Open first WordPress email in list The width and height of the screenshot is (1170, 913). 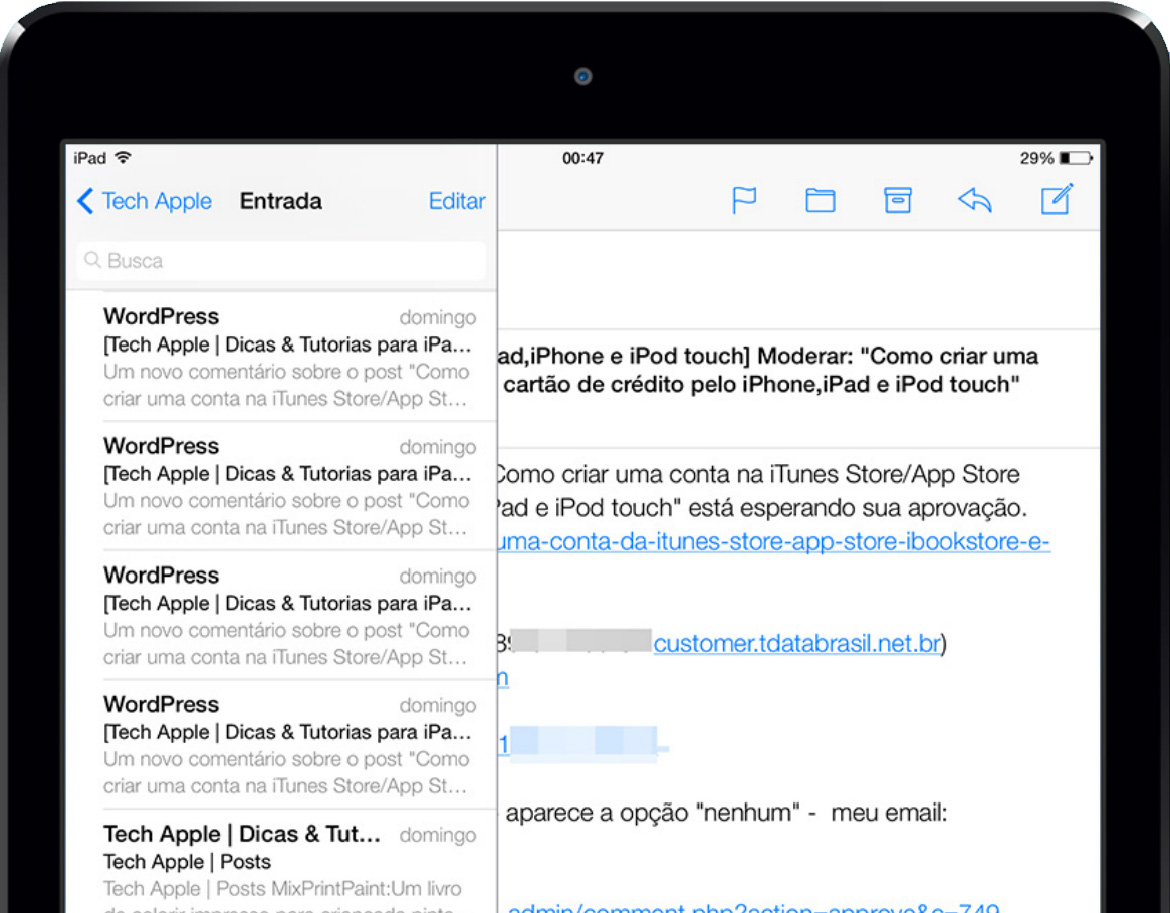[x=281, y=357]
